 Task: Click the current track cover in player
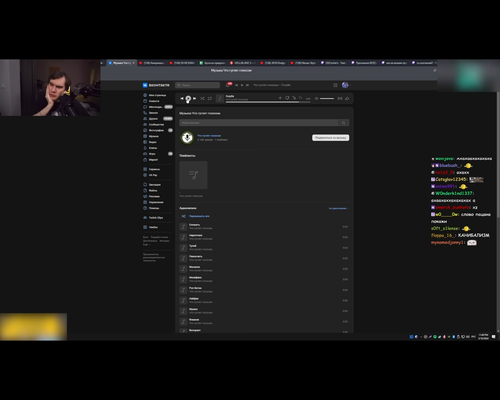pyautogui.click(x=220, y=98)
